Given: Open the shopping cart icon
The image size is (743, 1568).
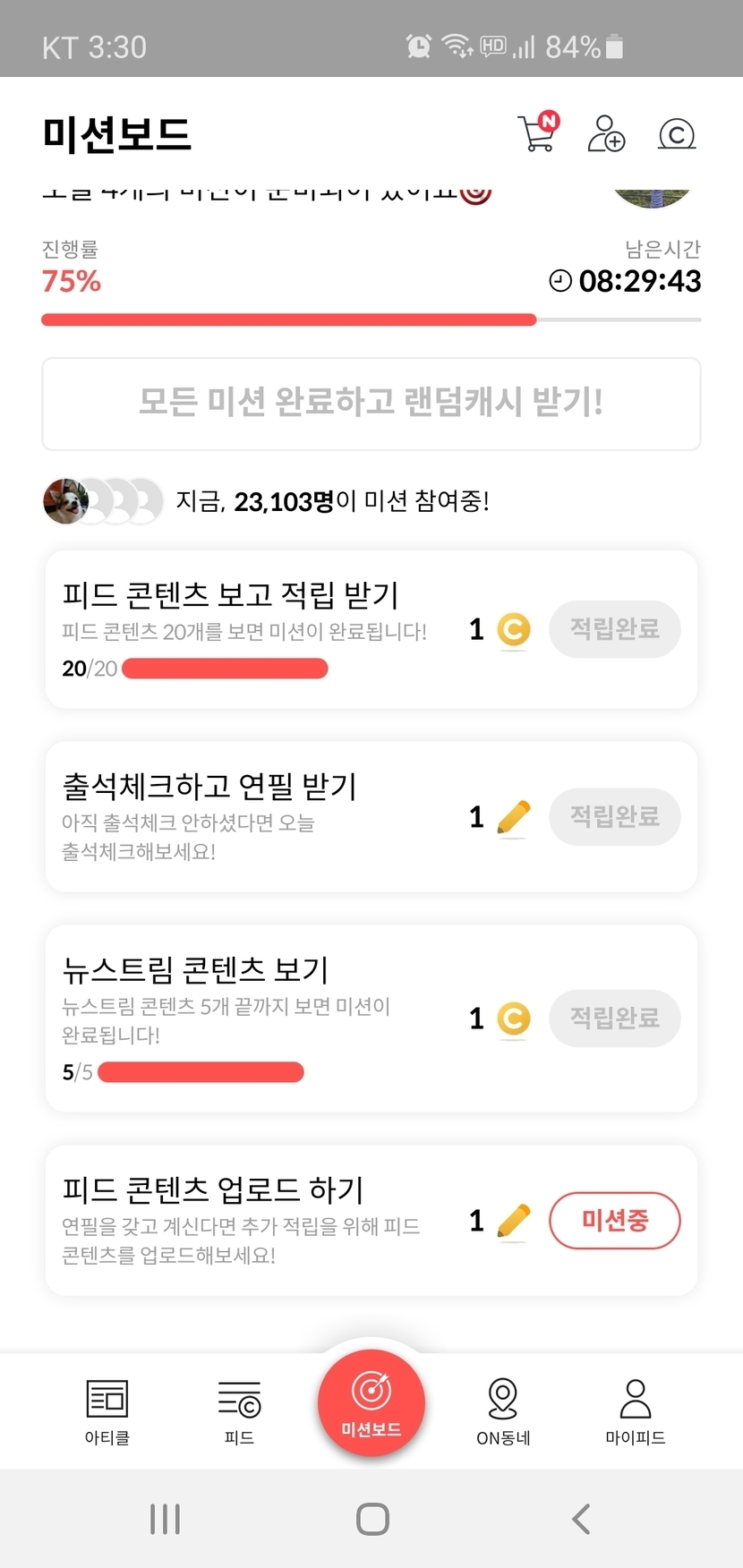Looking at the screenshot, I should coord(537,133).
